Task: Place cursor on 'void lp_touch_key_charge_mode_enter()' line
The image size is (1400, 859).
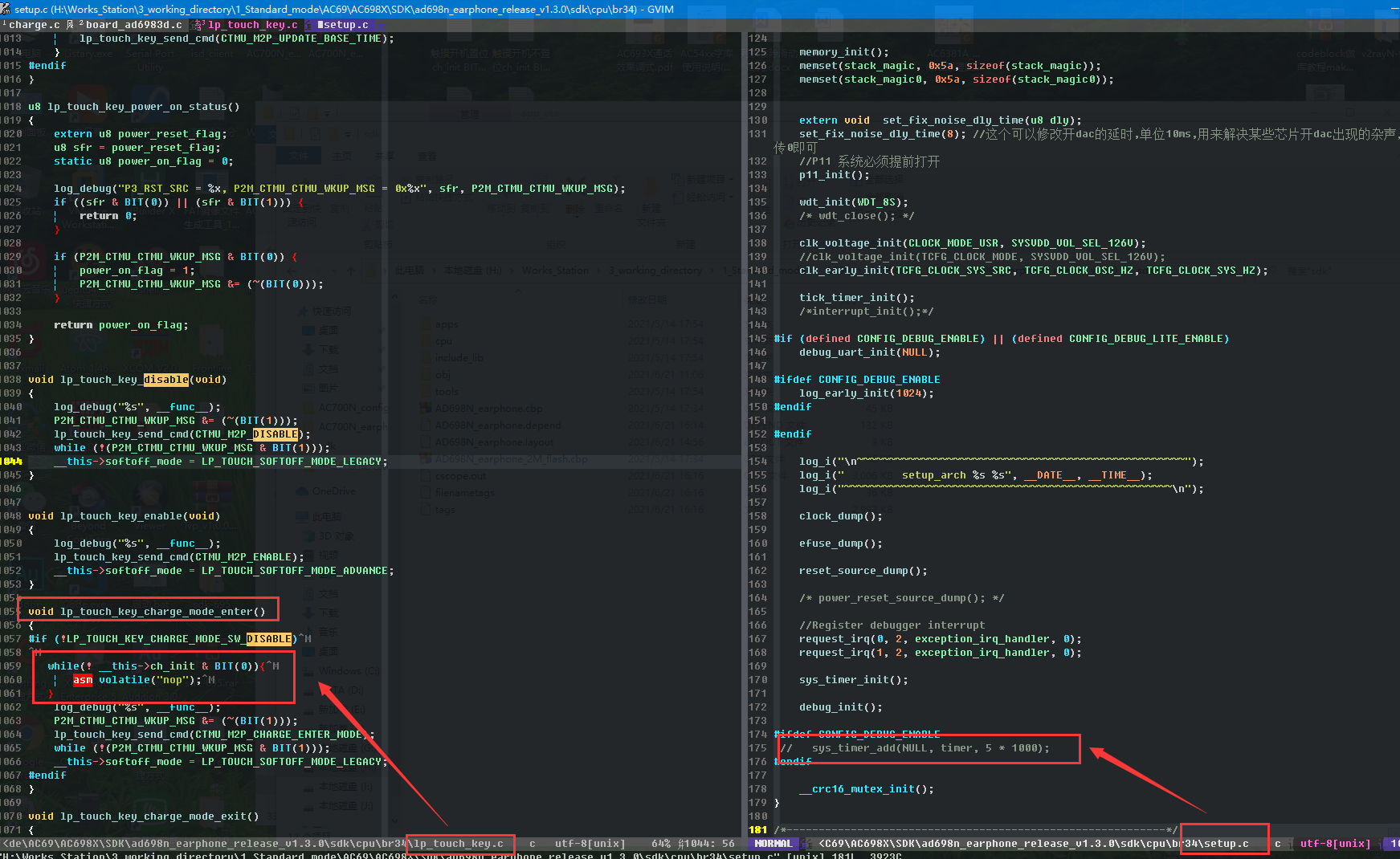Action: 146,612
